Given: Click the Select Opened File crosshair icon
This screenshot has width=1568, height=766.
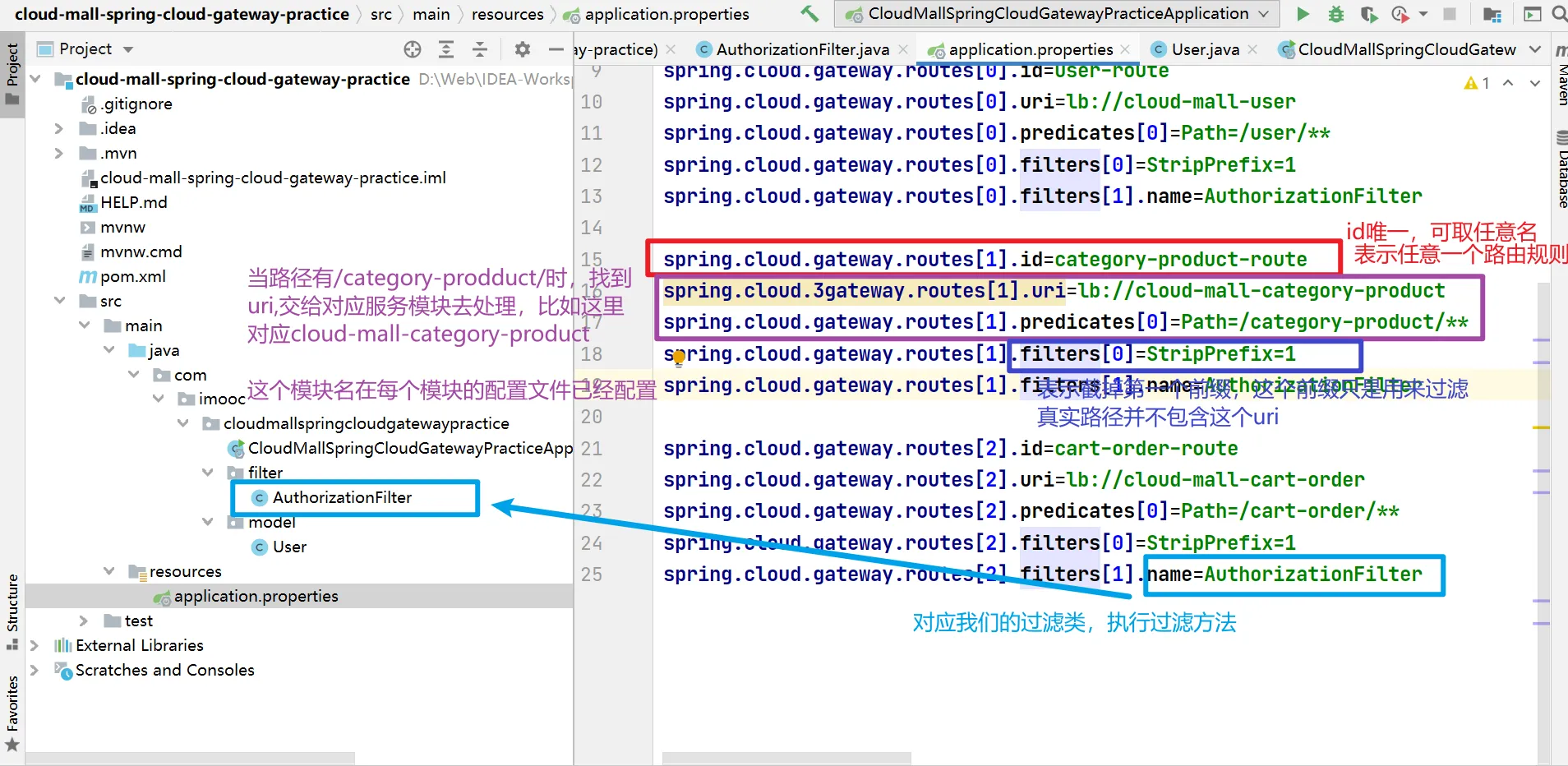Looking at the screenshot, I should coord(413,49).
